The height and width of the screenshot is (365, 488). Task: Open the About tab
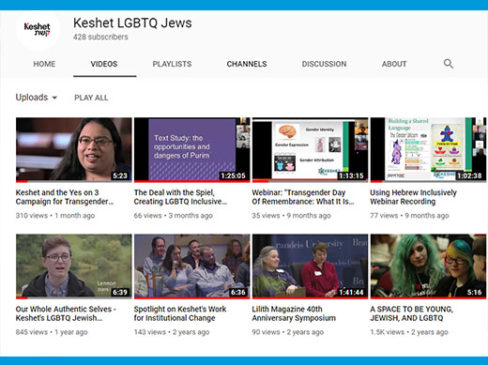click(x=394, y=64)
